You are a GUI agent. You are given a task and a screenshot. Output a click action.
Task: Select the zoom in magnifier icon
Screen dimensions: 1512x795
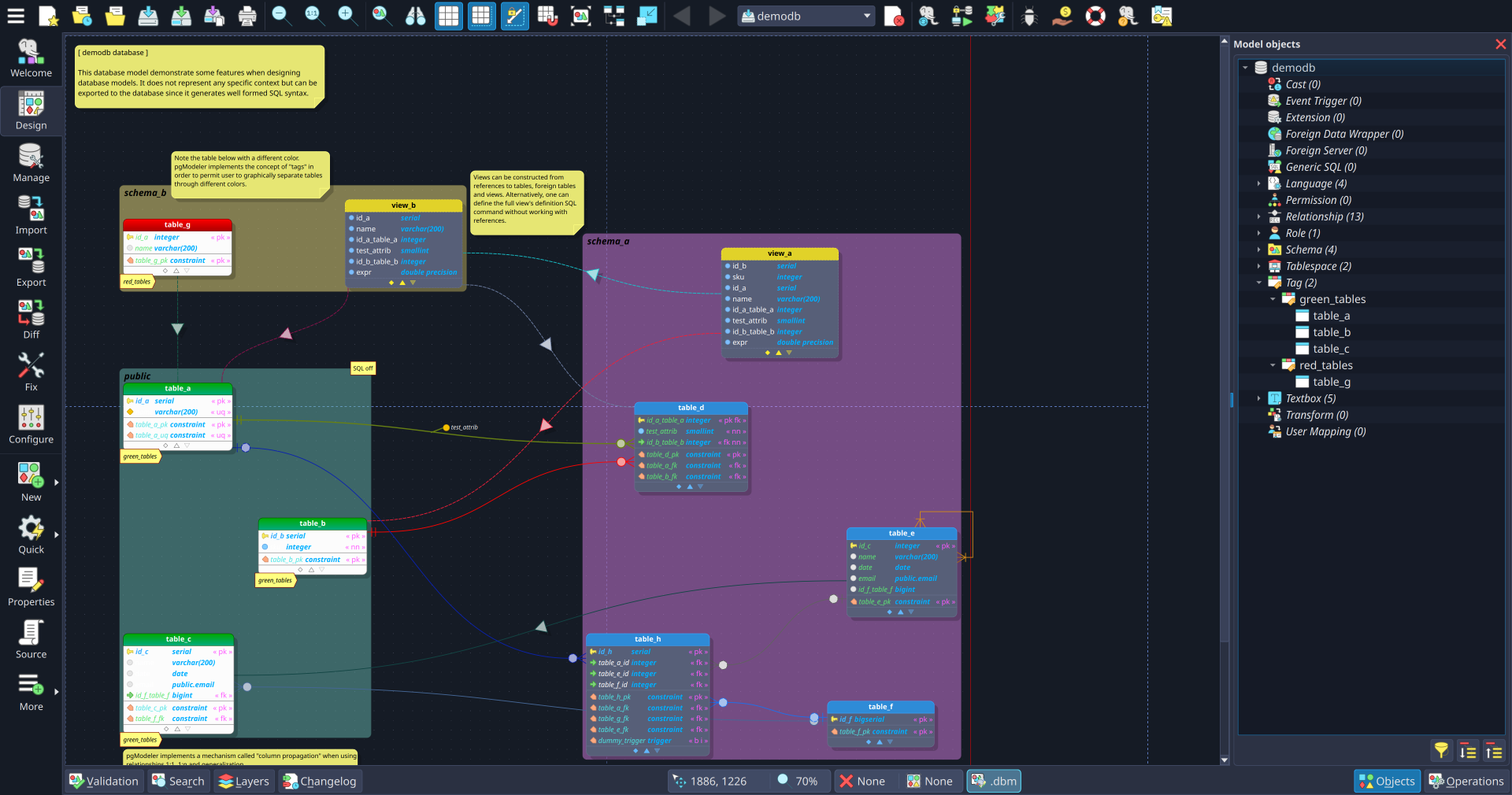point(347,16)
